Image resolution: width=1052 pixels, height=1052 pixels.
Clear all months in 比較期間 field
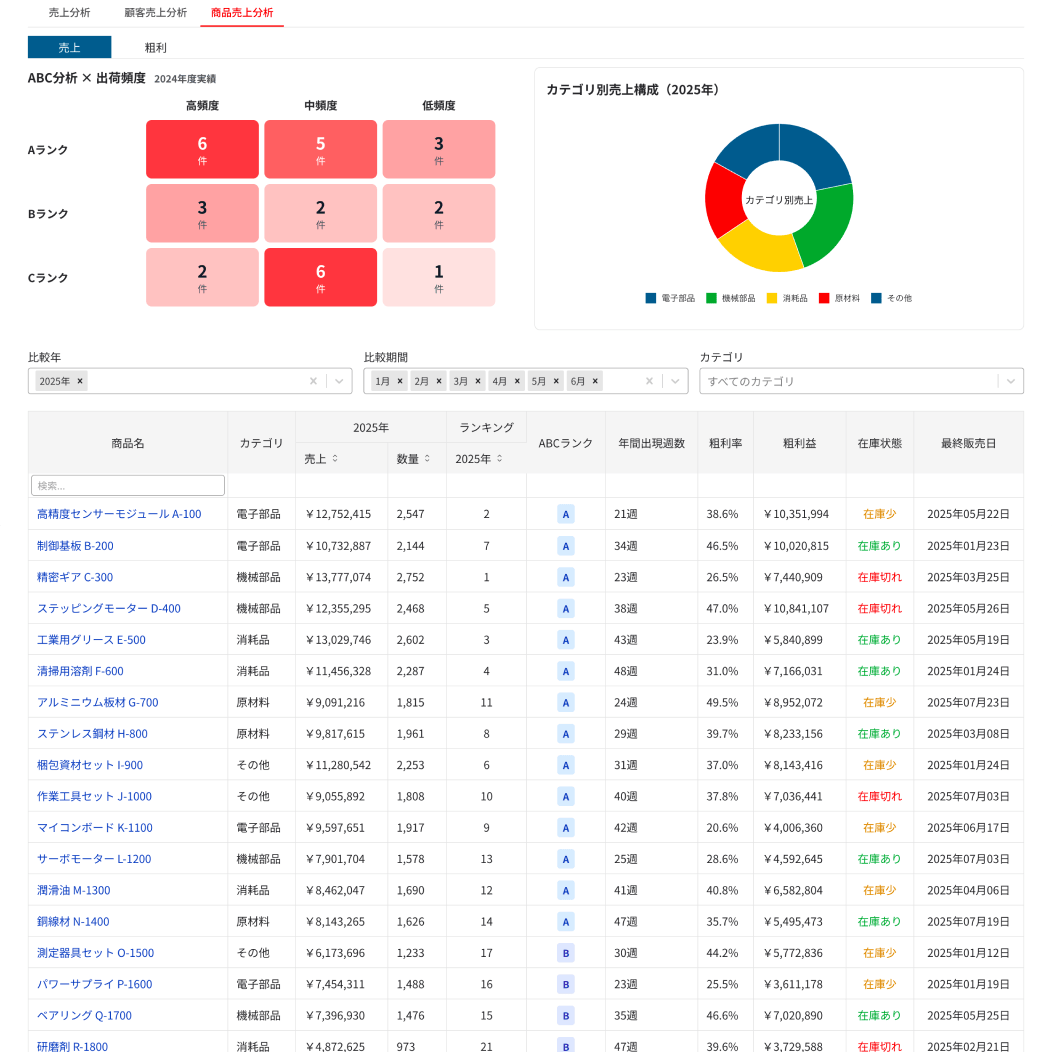(x=649, y=381)
